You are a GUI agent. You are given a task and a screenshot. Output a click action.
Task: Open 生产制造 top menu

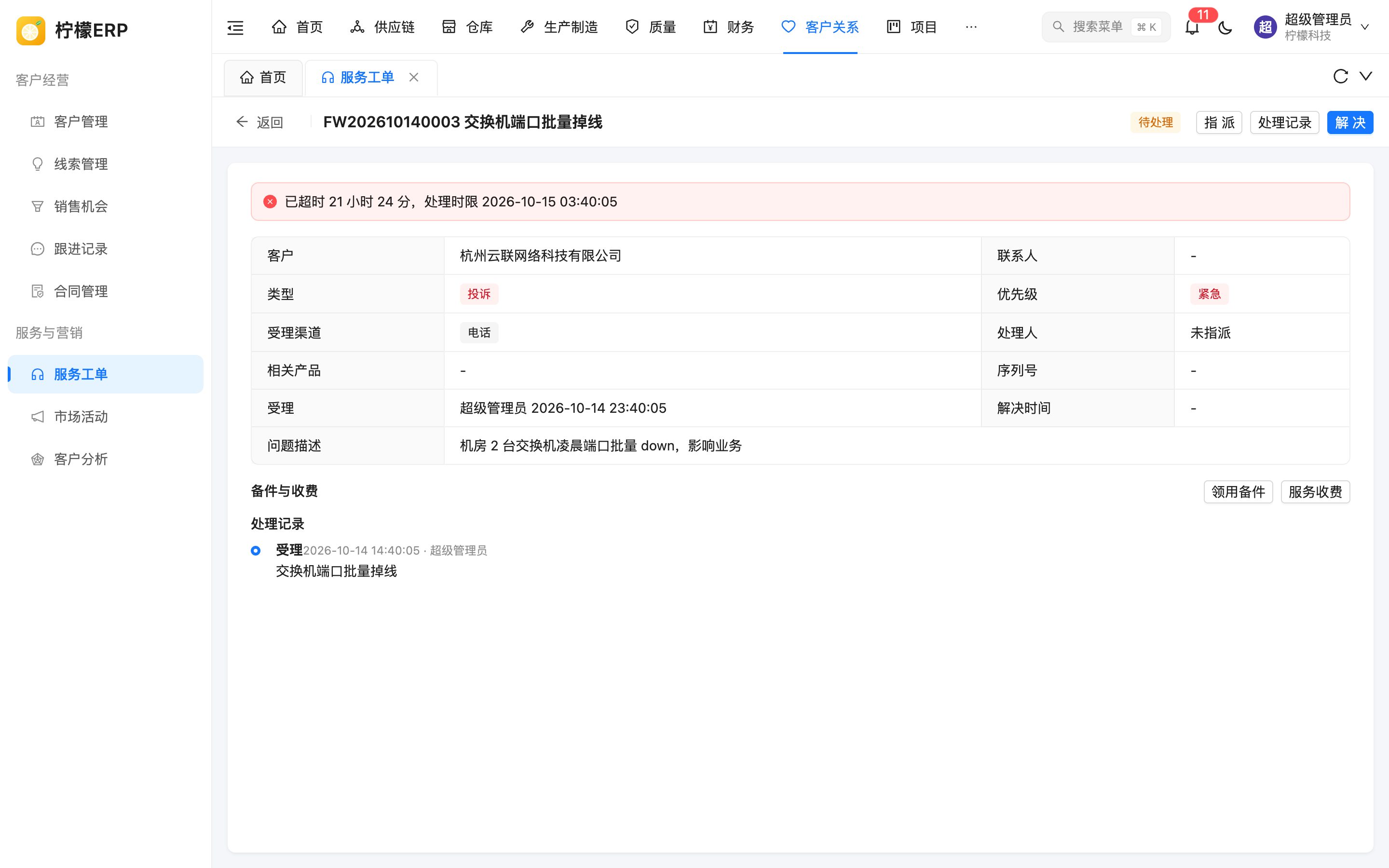coord(558,27)
